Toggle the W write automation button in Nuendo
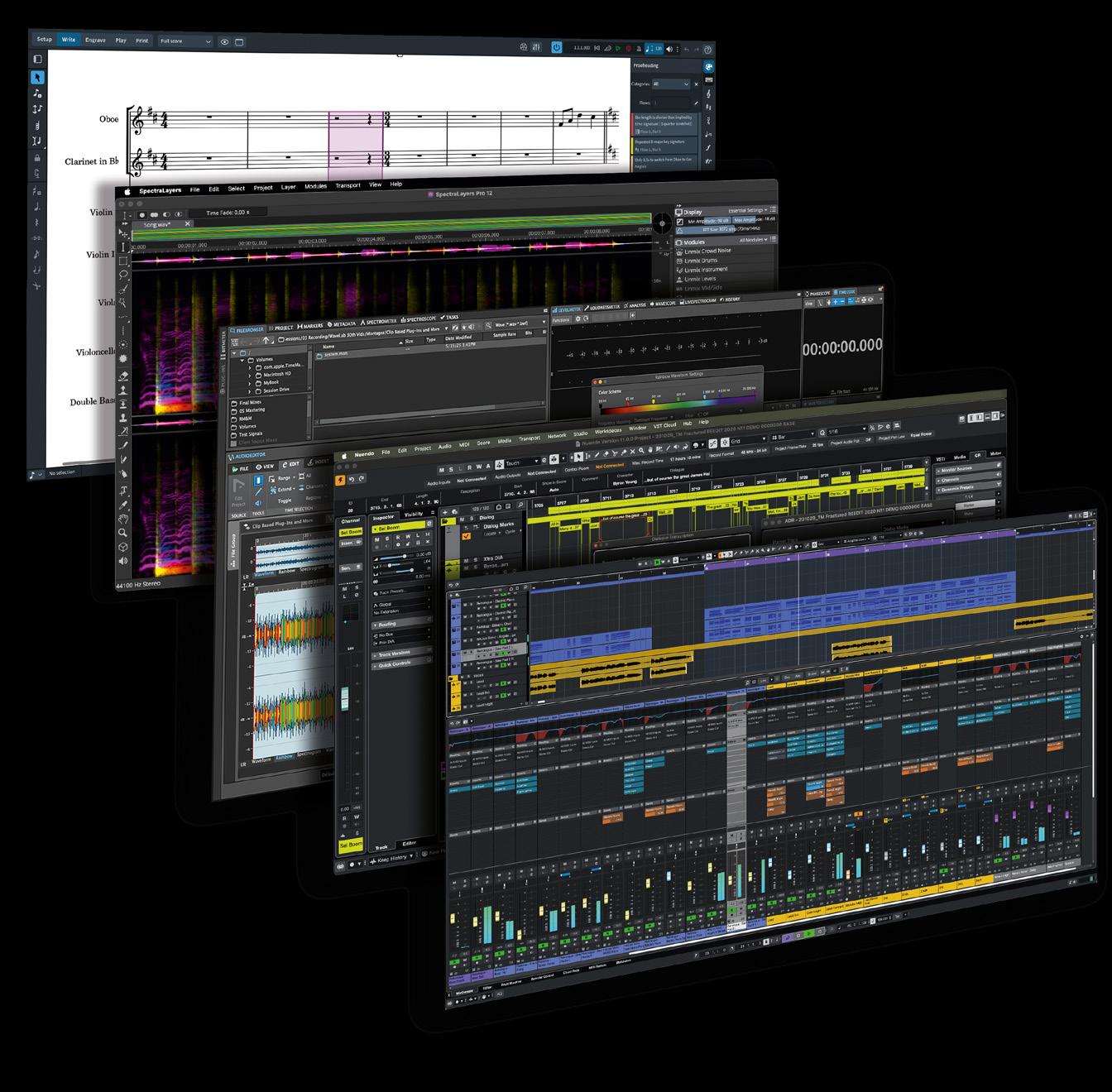The height and width of the screenshot is (1092, 1112). pos(481,465)
